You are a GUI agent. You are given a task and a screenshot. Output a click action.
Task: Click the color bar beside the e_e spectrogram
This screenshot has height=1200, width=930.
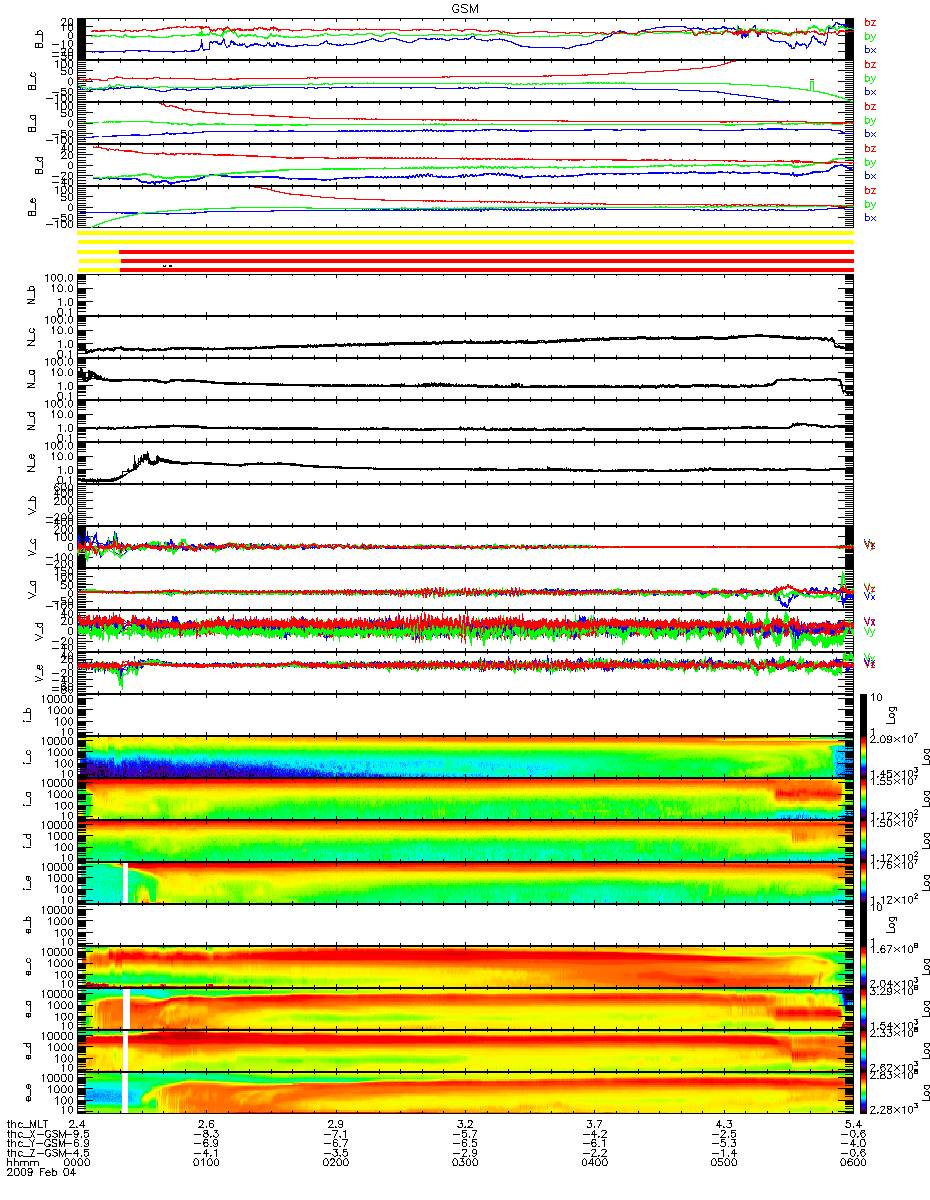(x=861, y=1093)
